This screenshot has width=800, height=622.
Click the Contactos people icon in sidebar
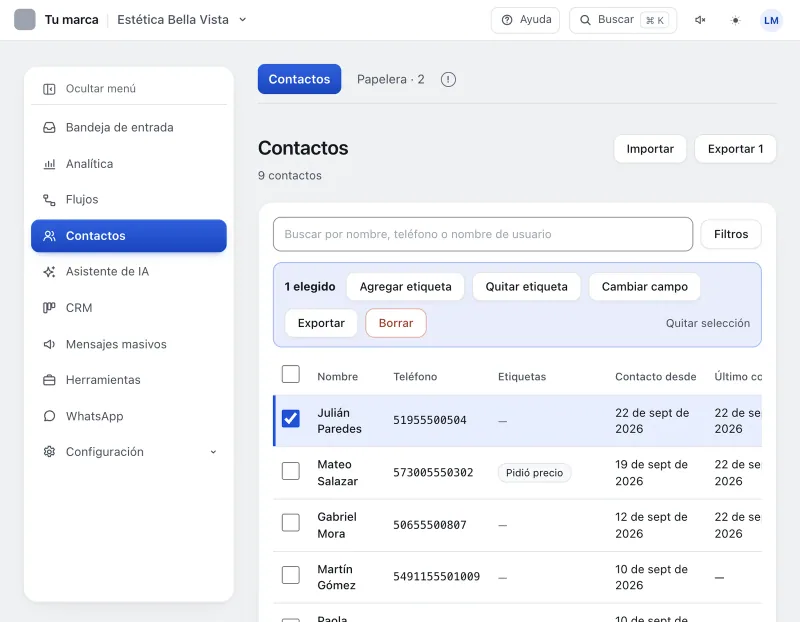pos(49,236)
